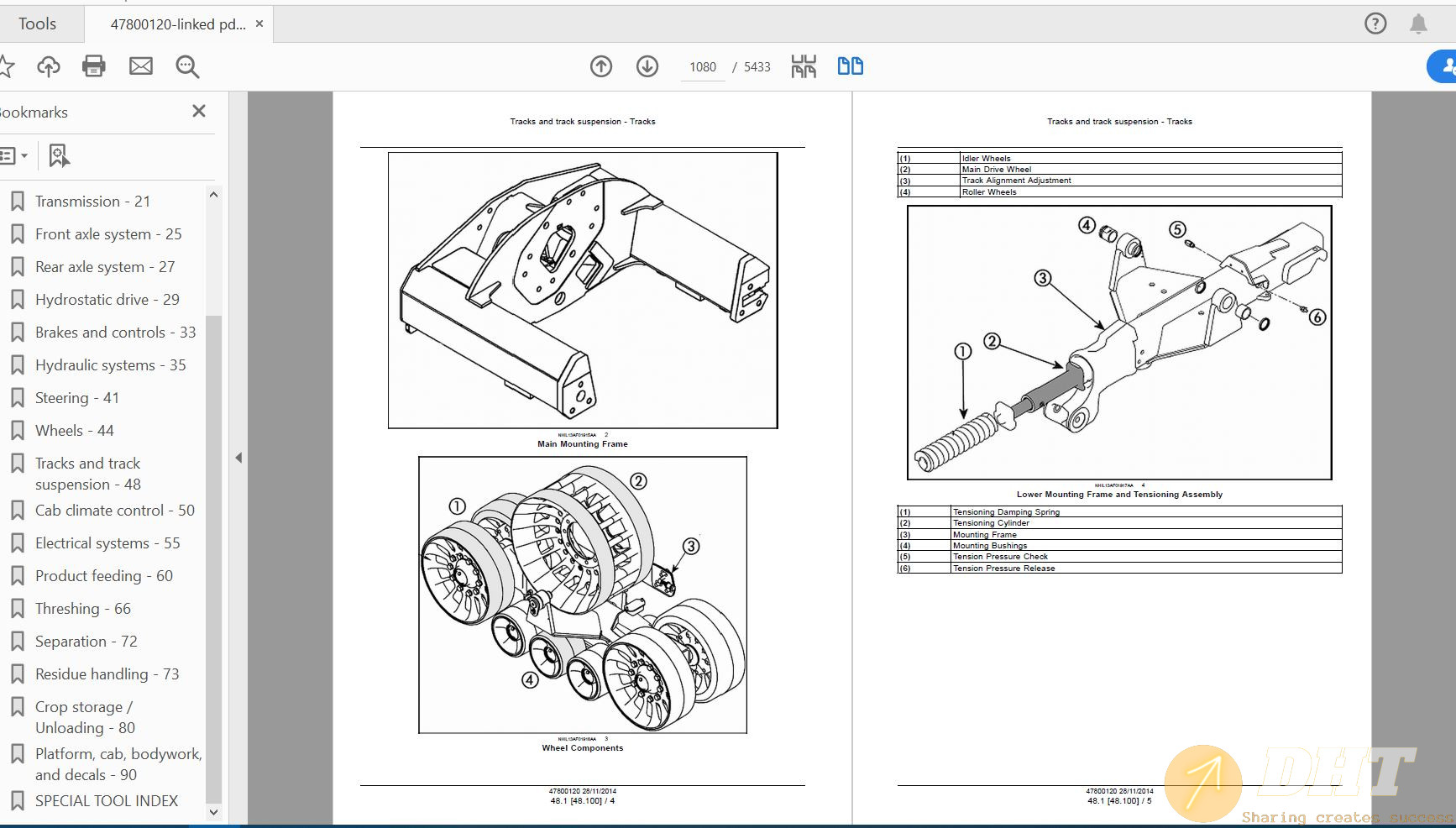
Task: Toggle two-page view icon
Action: (x=851, y=66)
